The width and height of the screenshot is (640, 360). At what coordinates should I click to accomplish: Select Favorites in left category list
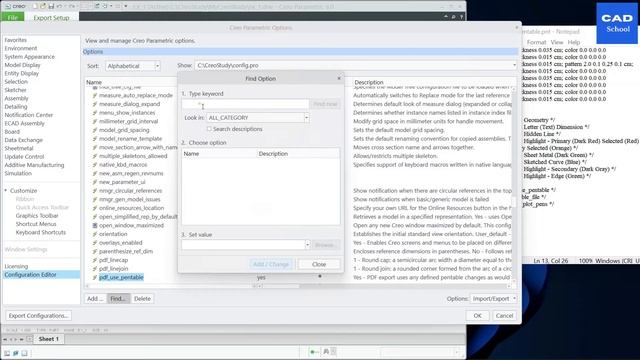click(16, 40)
